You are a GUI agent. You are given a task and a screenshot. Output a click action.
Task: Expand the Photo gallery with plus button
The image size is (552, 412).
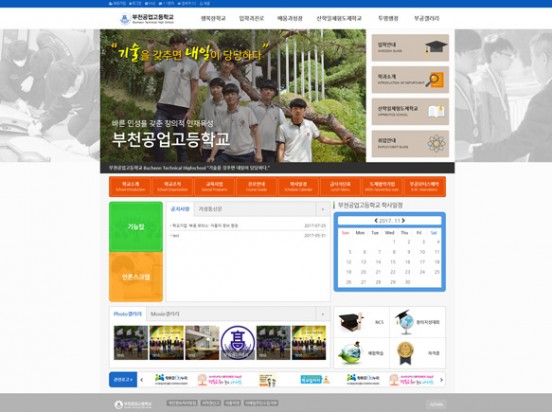[x=323, y=314]
